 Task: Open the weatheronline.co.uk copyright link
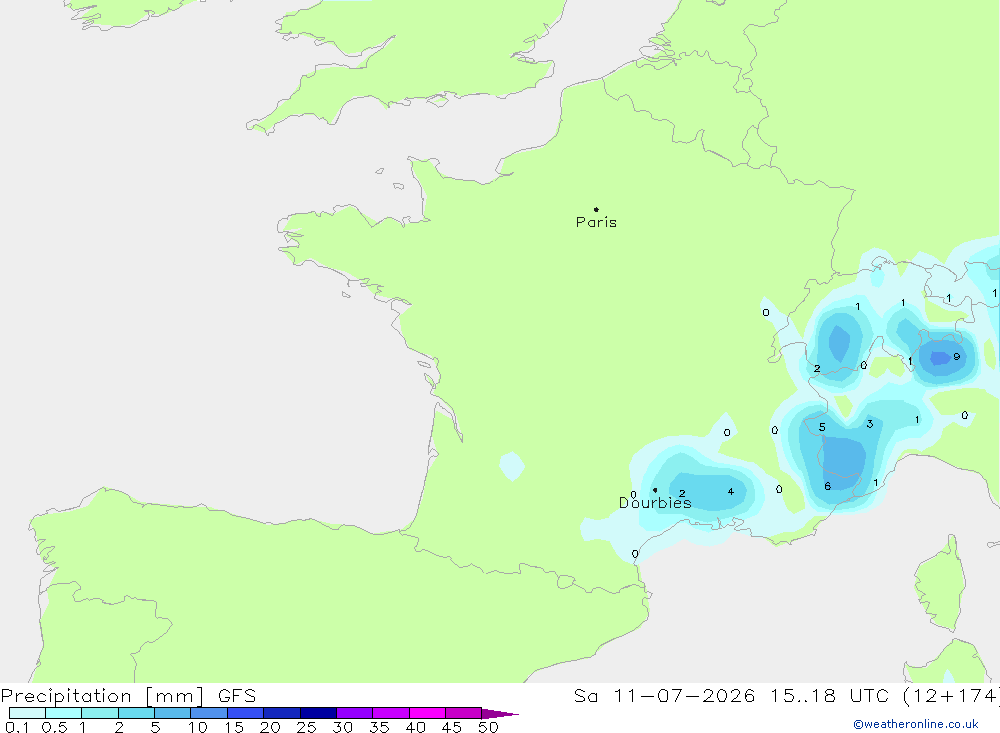click(x=916, y=724)
